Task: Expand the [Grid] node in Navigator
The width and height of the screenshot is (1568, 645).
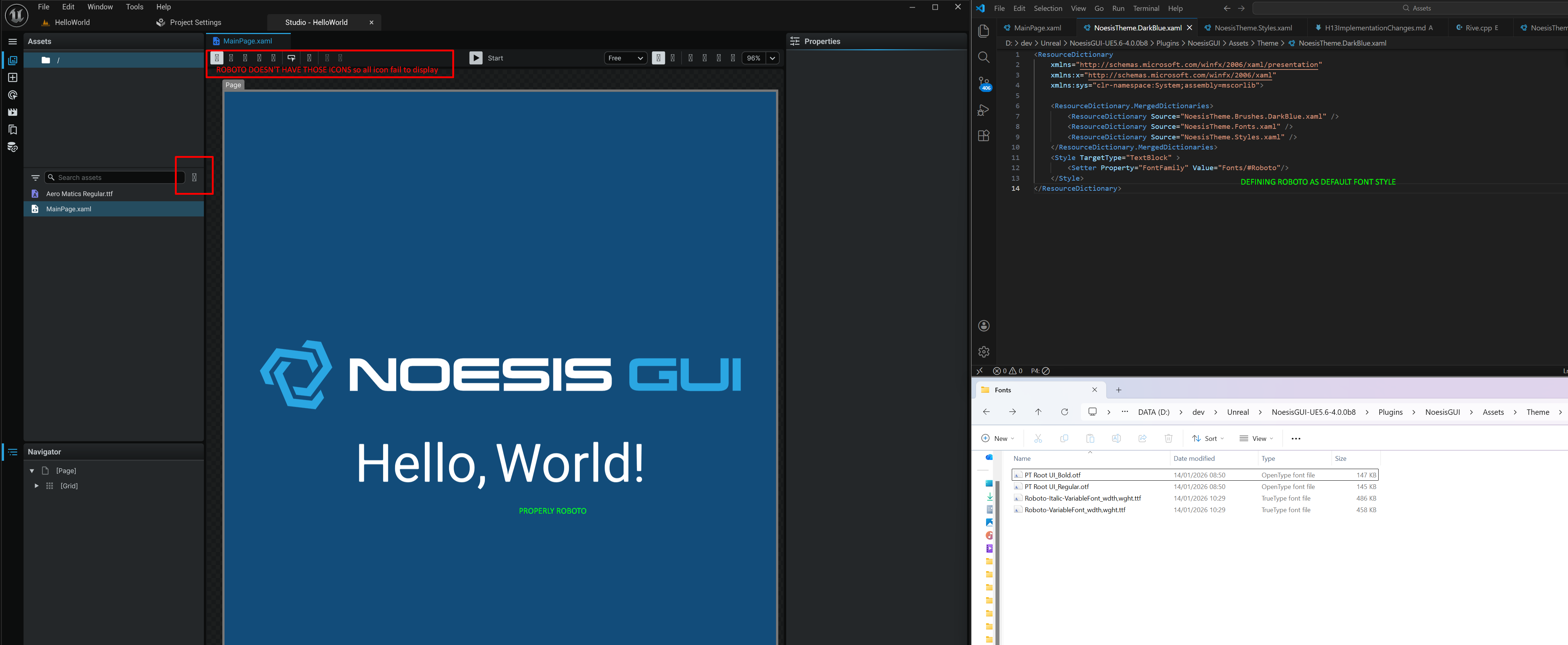Action: click(x=37, y=486)
